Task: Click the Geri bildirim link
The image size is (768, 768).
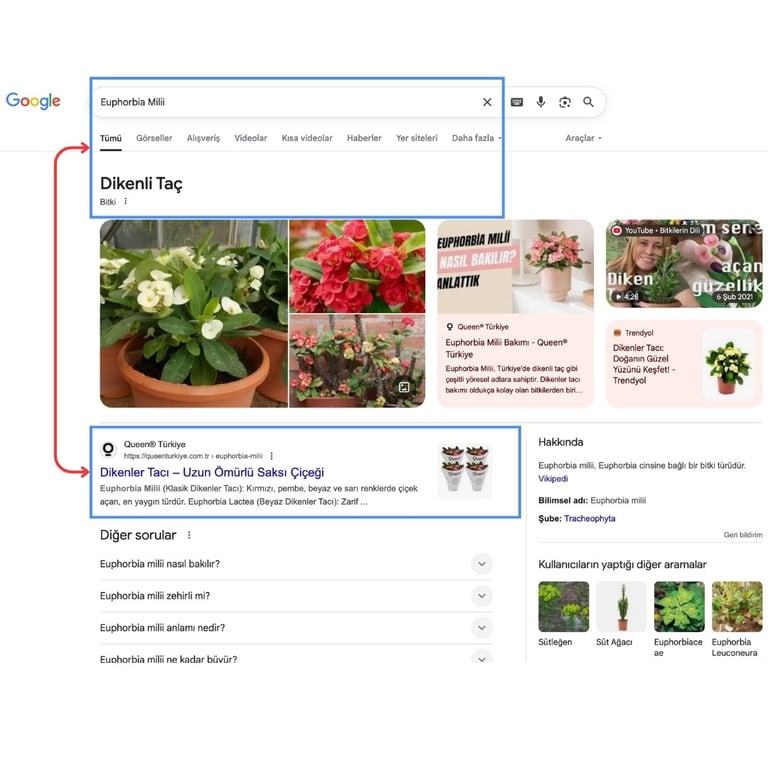Action: [743, 534]
